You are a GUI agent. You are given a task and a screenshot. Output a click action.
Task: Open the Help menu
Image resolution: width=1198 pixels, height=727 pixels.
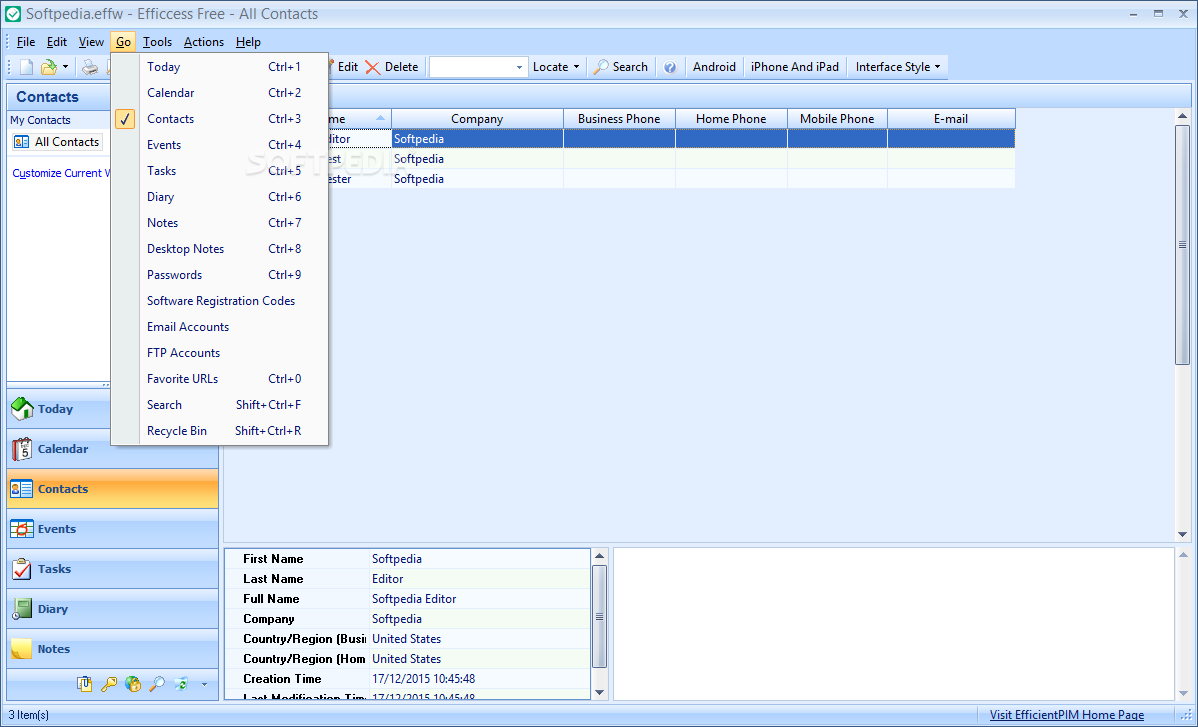tap(248, 42)
